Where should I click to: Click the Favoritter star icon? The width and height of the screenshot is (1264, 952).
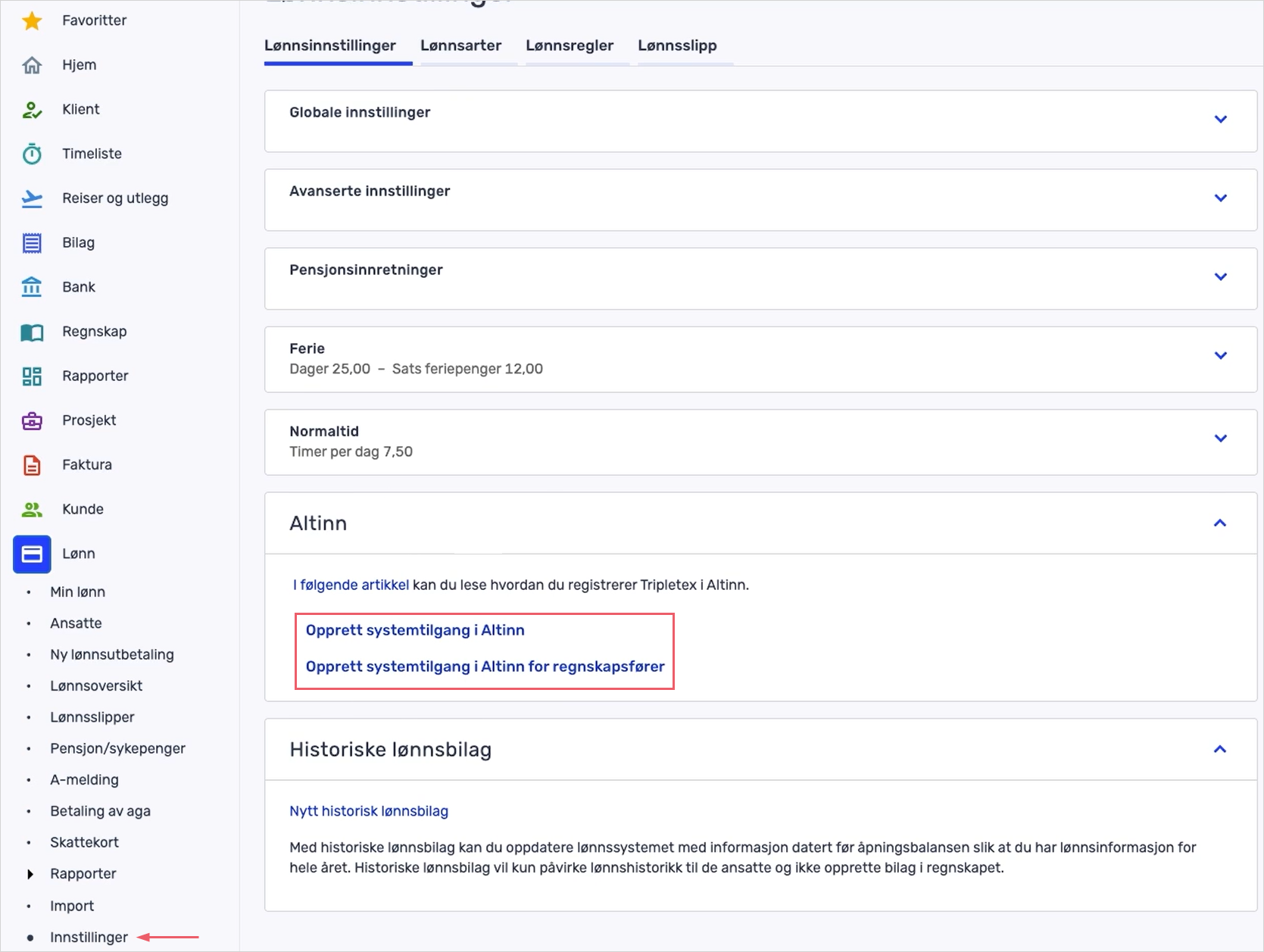point(32,20)
